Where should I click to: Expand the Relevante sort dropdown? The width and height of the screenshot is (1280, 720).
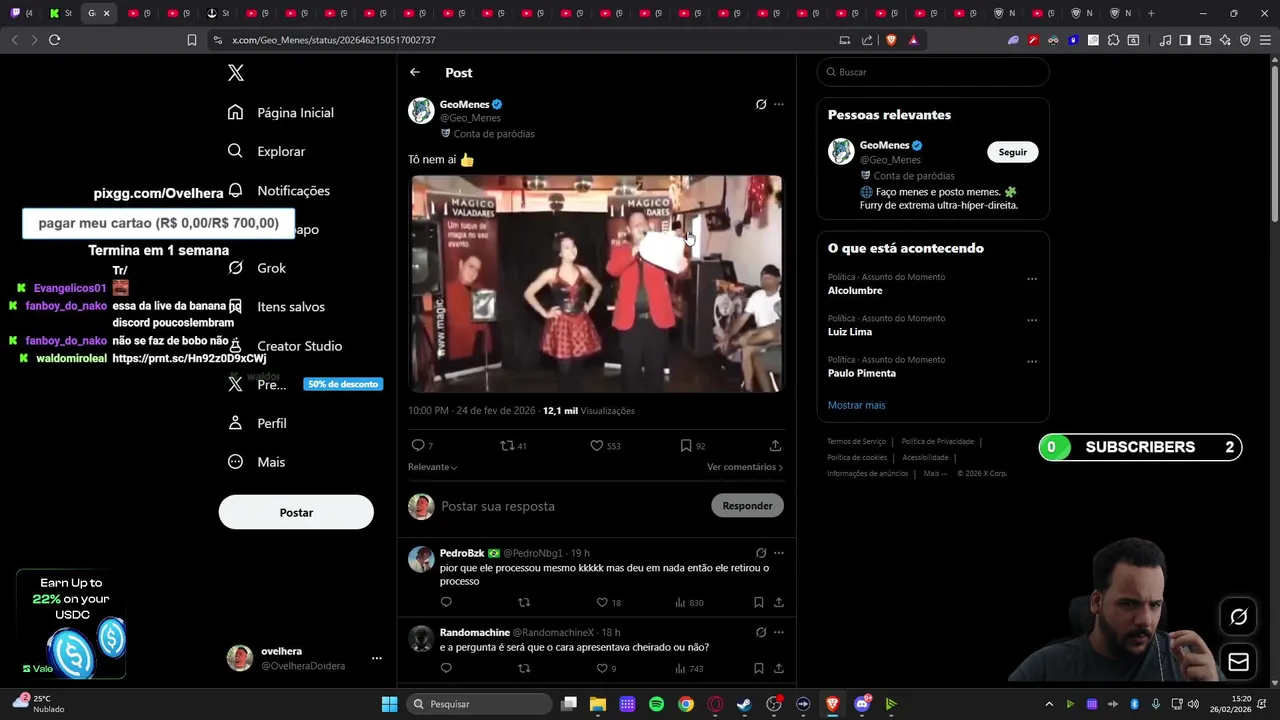point(433,467)
